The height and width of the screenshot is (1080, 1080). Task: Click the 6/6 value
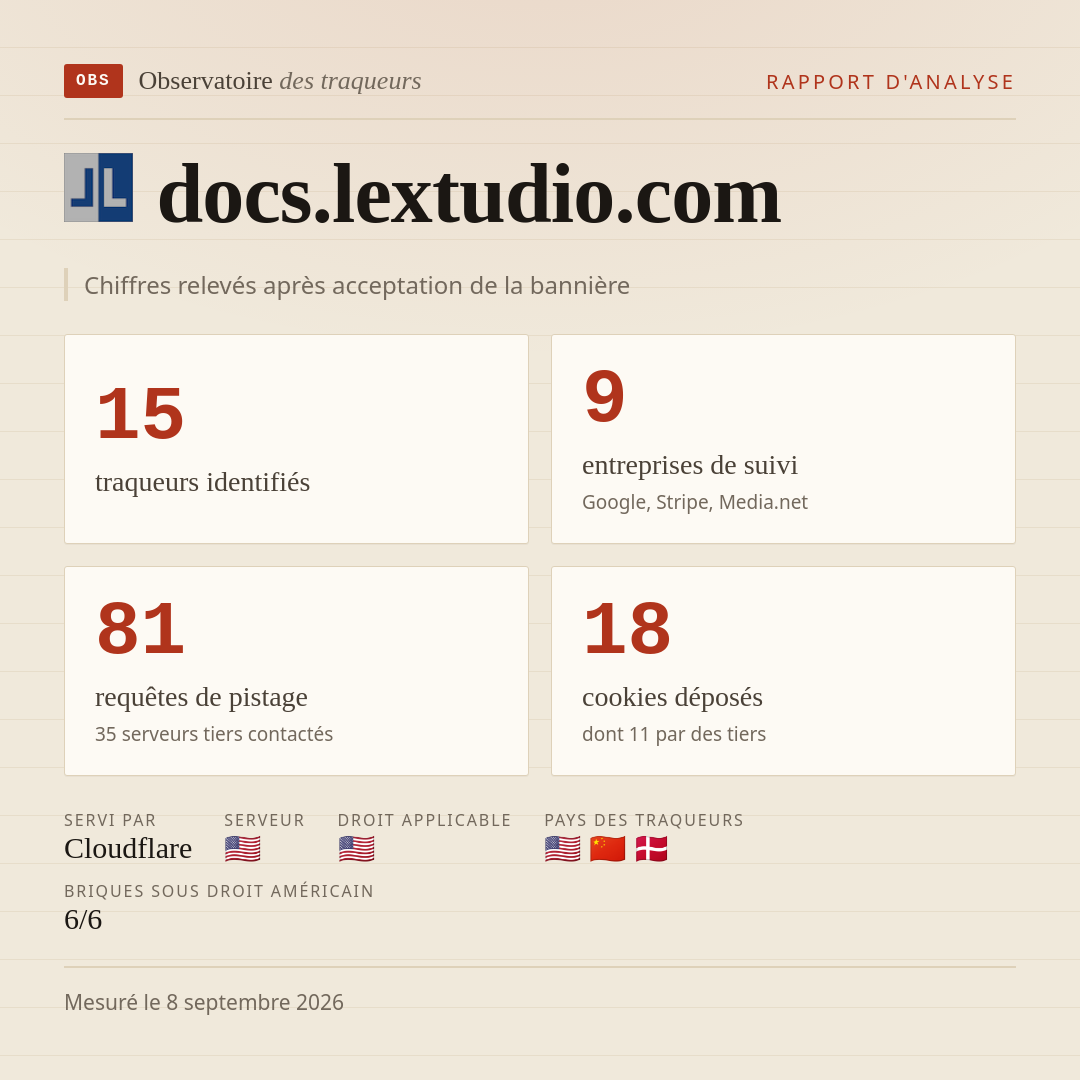click(83, 920)
